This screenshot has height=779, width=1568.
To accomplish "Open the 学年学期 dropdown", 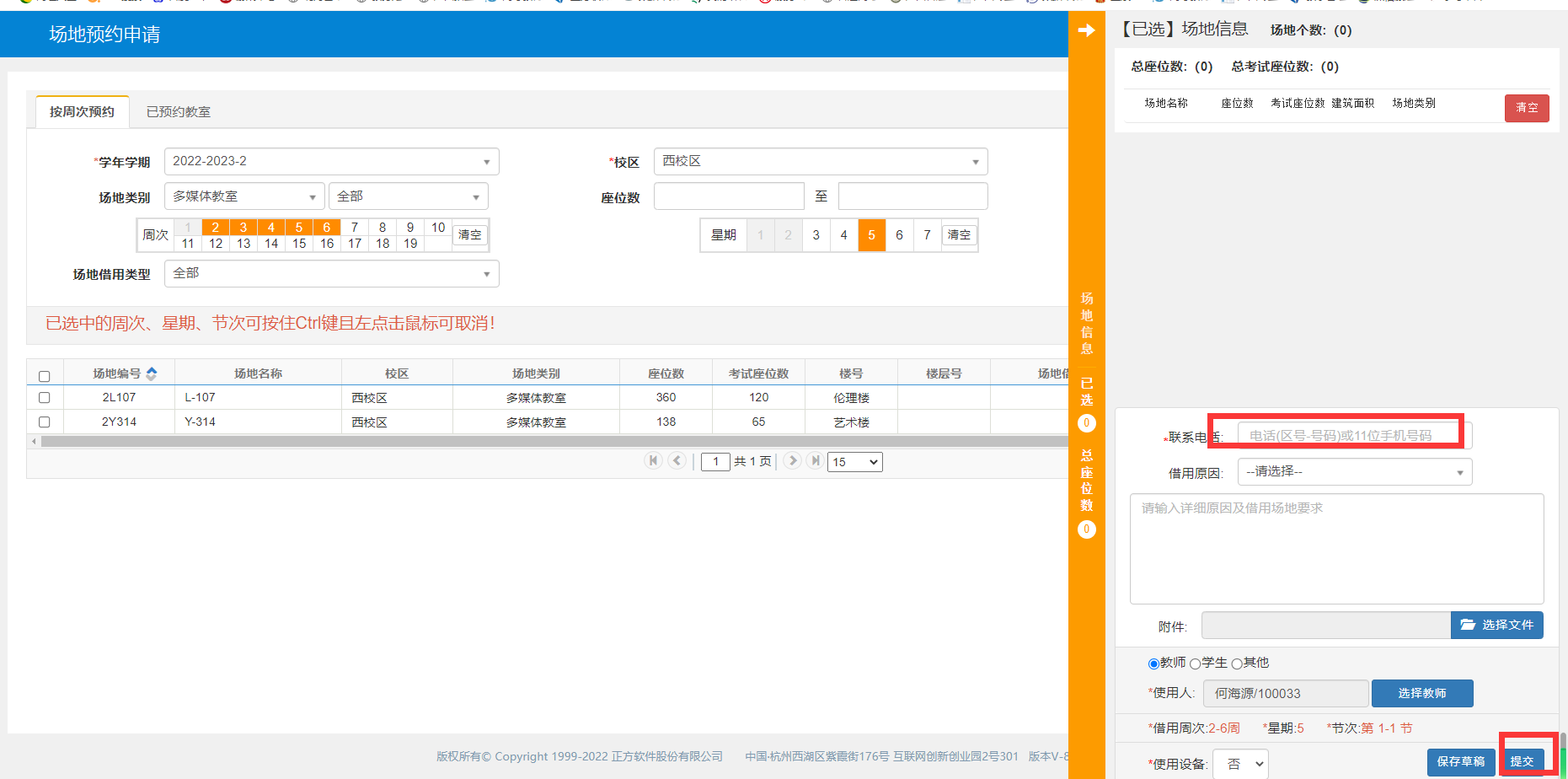I will click(x=331, y=162).
